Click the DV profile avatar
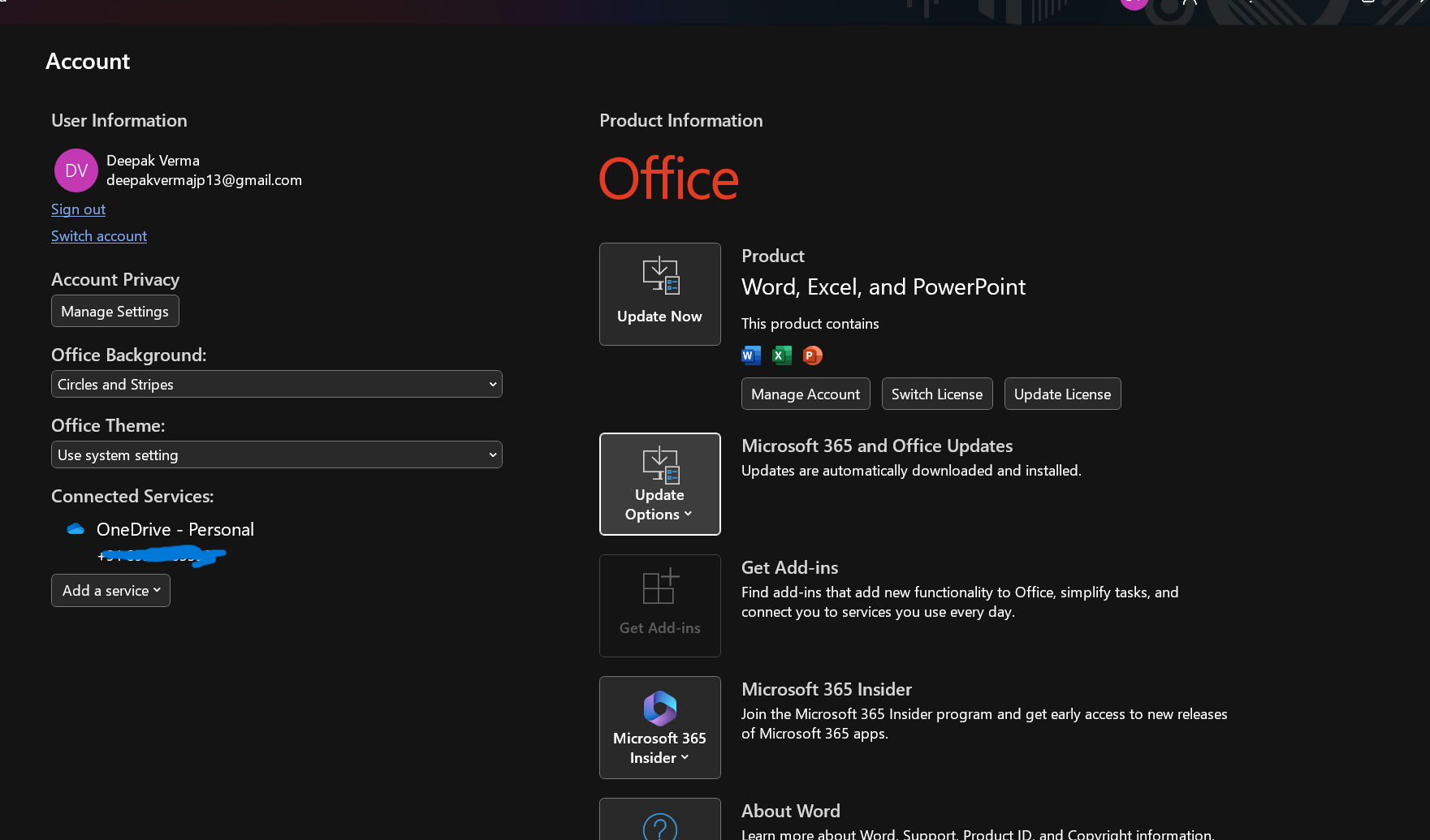 pyautogui.click(x=76, y=170)
